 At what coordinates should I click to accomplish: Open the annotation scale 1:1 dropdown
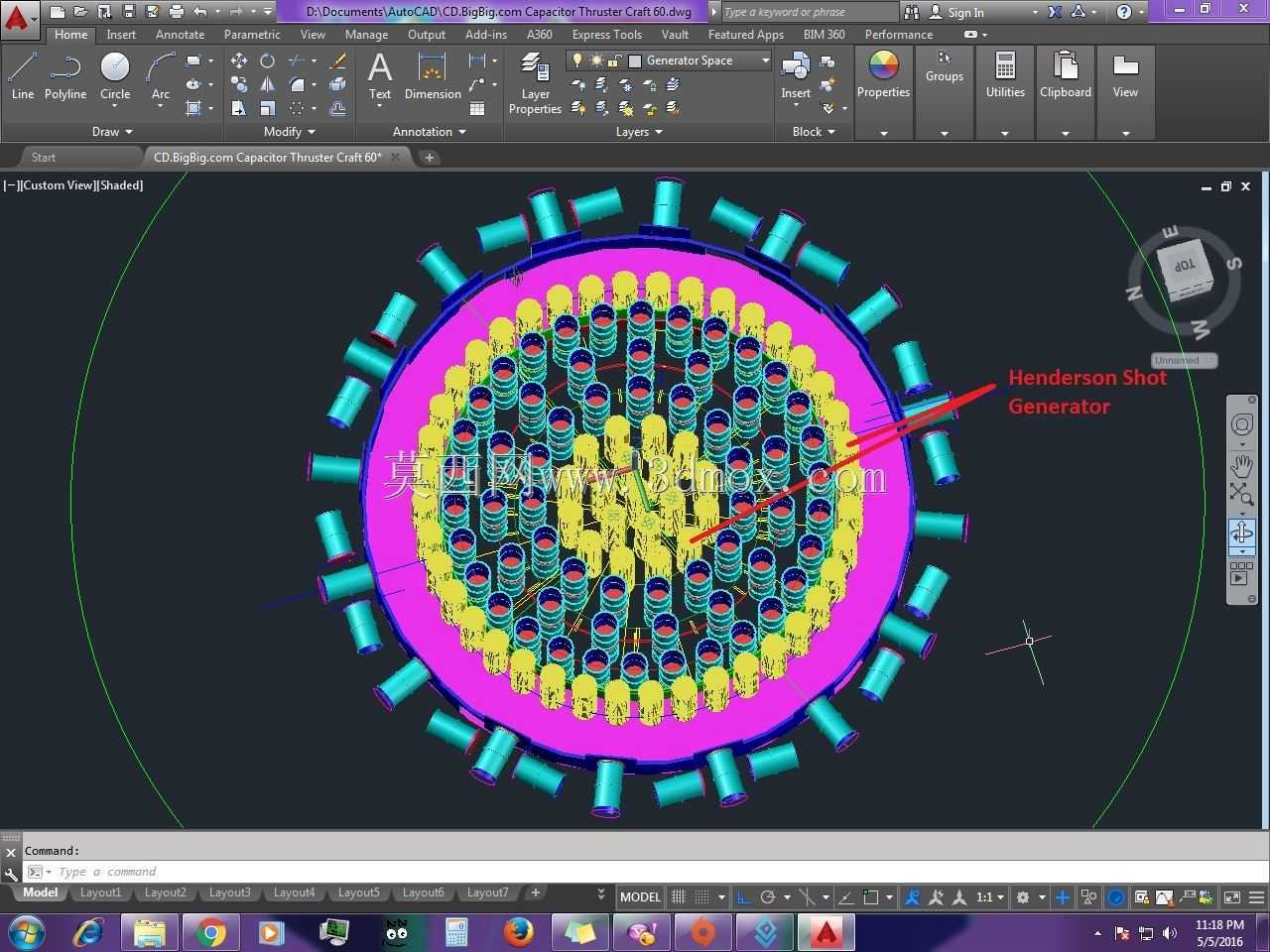[990, 897]
